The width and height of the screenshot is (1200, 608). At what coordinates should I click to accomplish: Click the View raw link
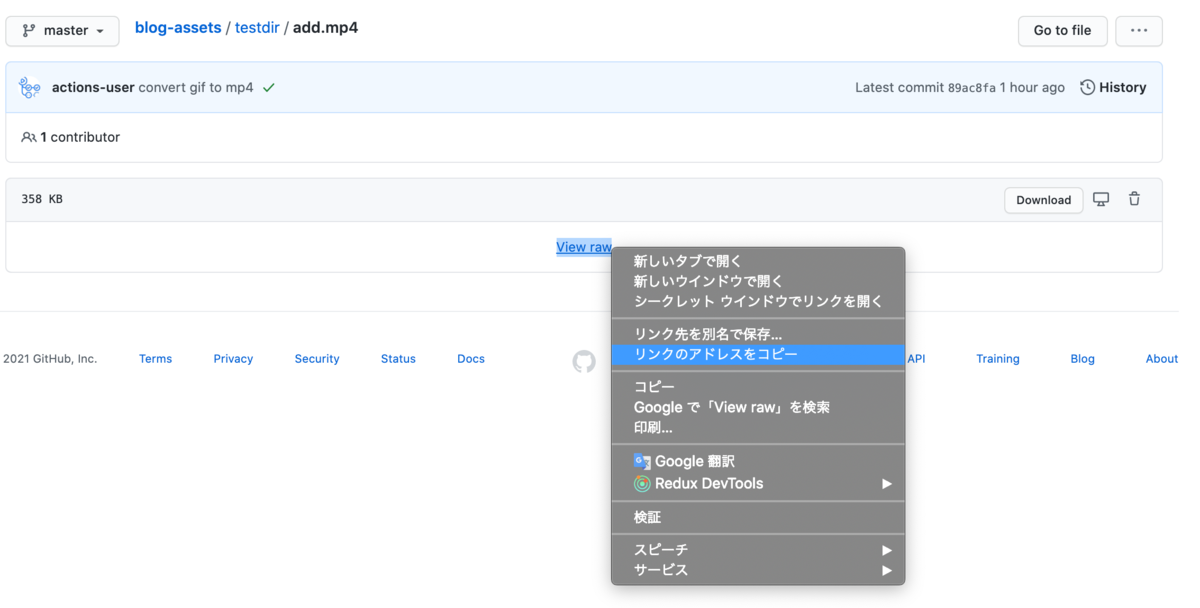coord(584,247)
